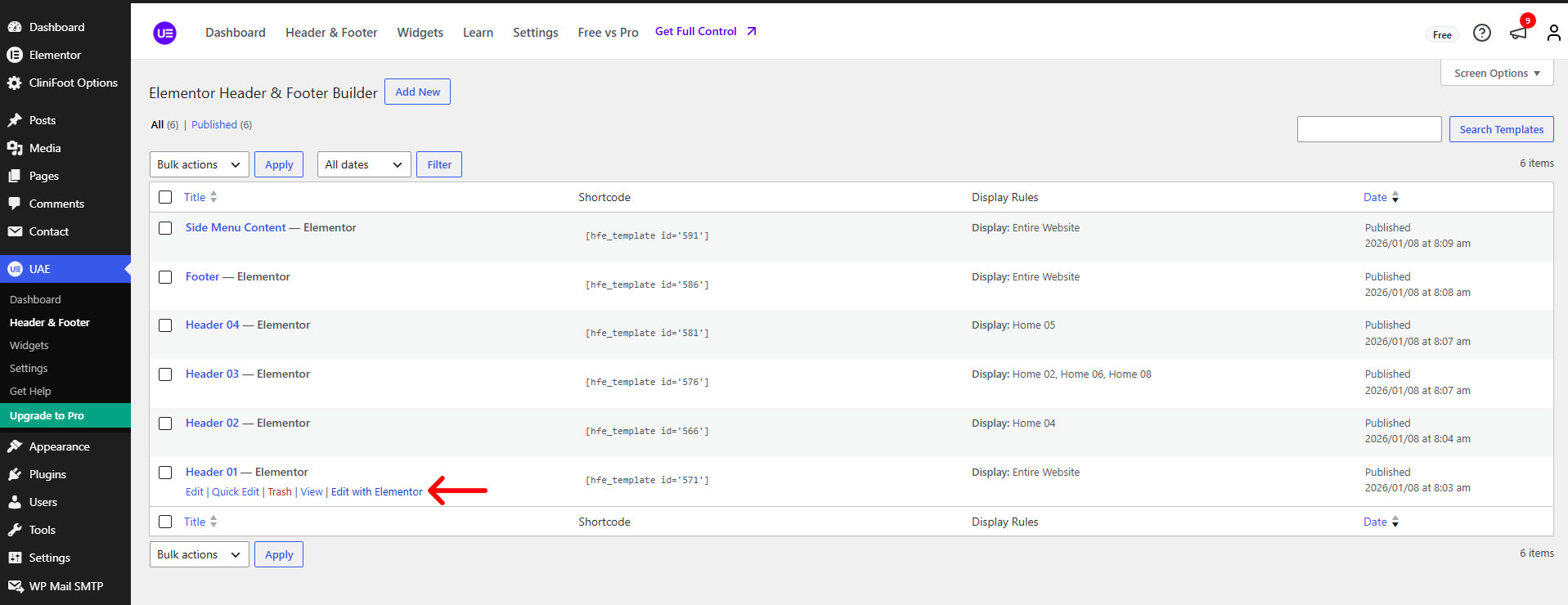Click the Filter button
This screenshot has width=1568, height=605.
439,164
